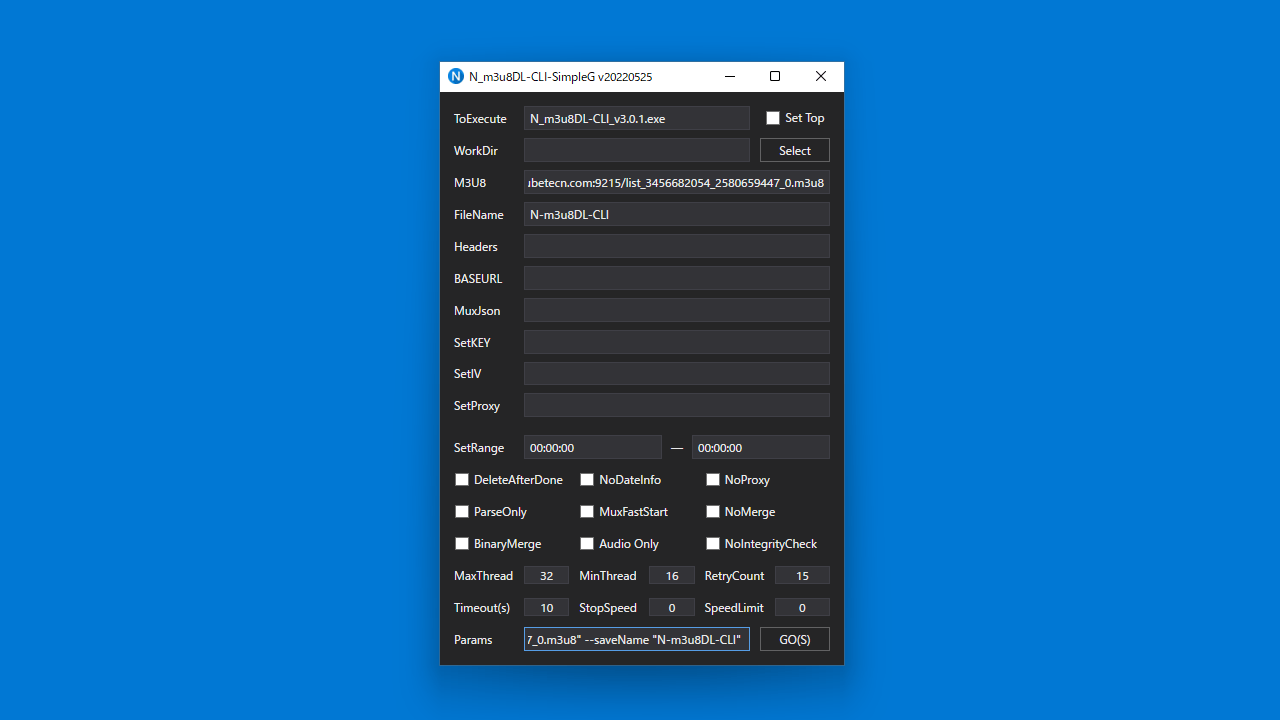This screenshot has width=1280, height=720.
Task: Edit the MinThread value 16
Action: [672, 575]
